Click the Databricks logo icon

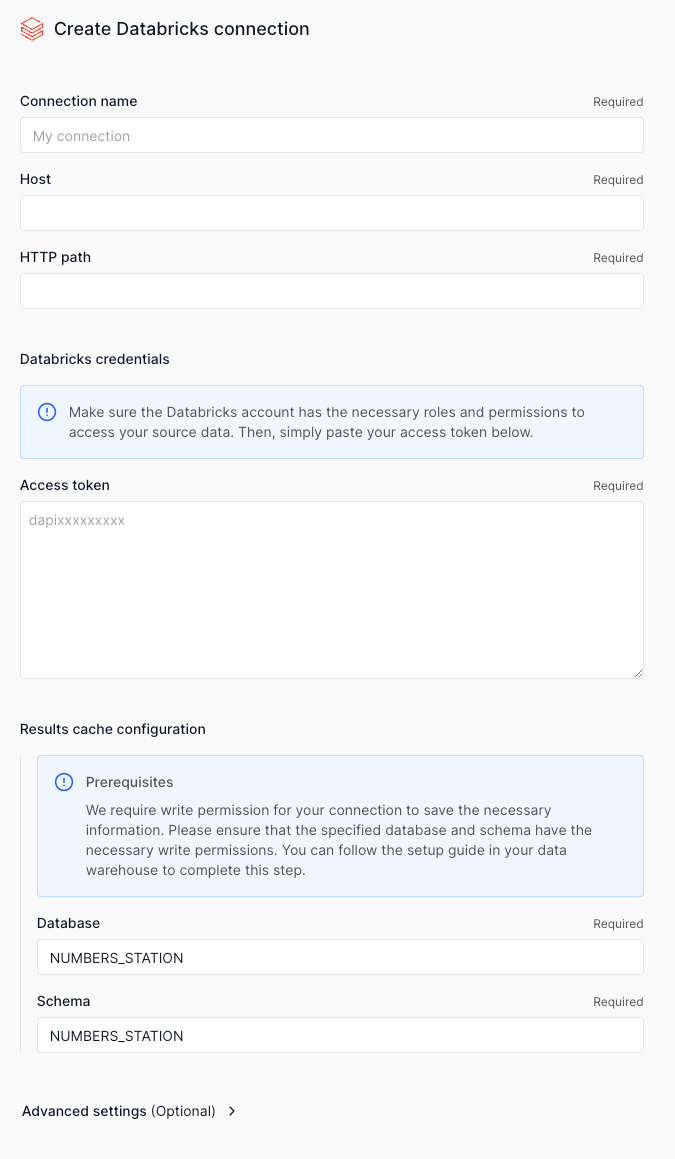pyautogui.click(x=30, y=29)
